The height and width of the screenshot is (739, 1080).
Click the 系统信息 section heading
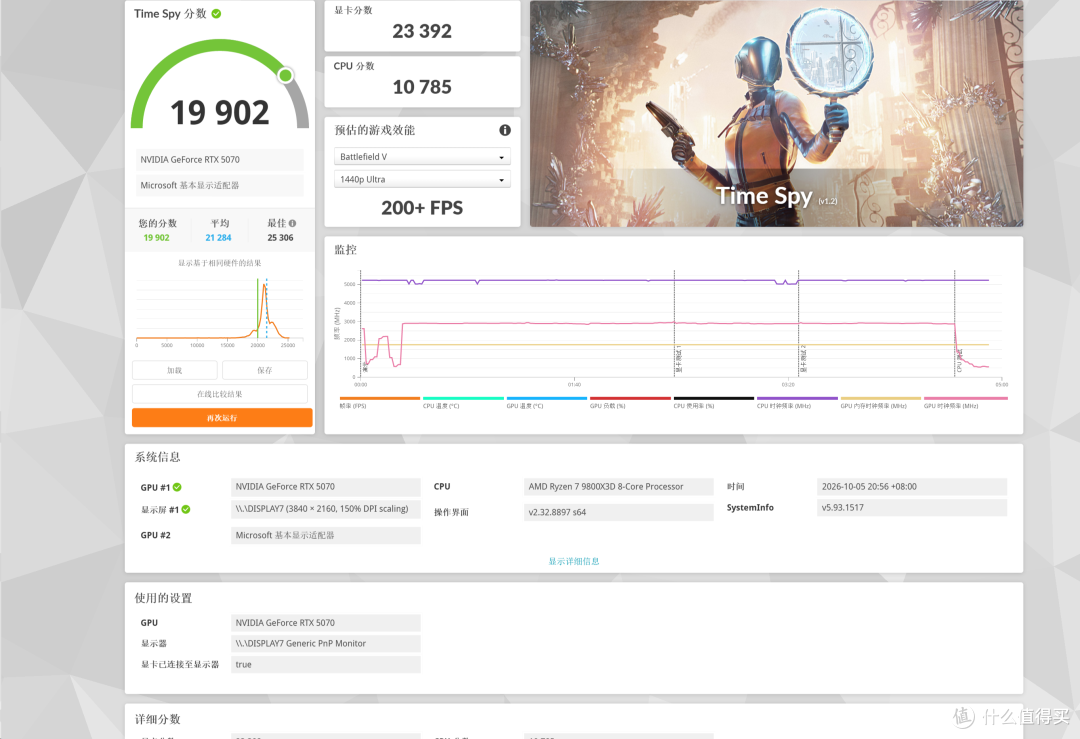158,457
